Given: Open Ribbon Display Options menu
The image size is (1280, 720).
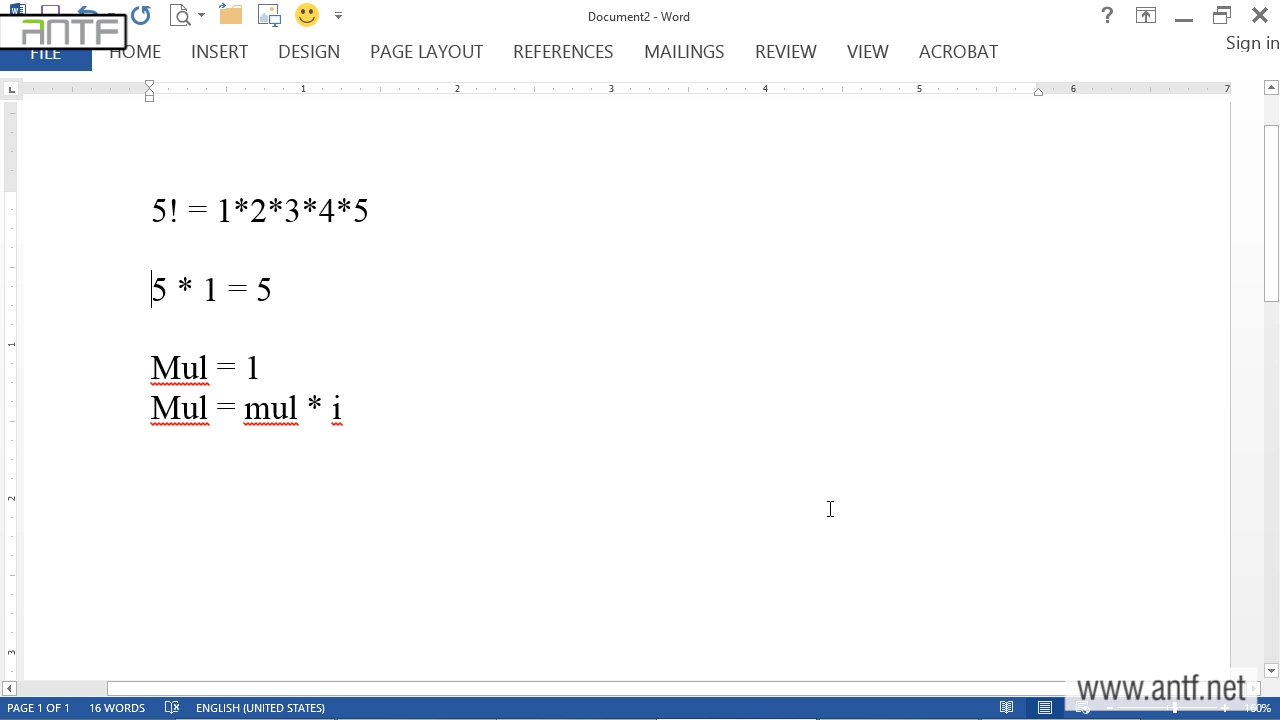Looking at the screenshot, I should click(1146, 15).
